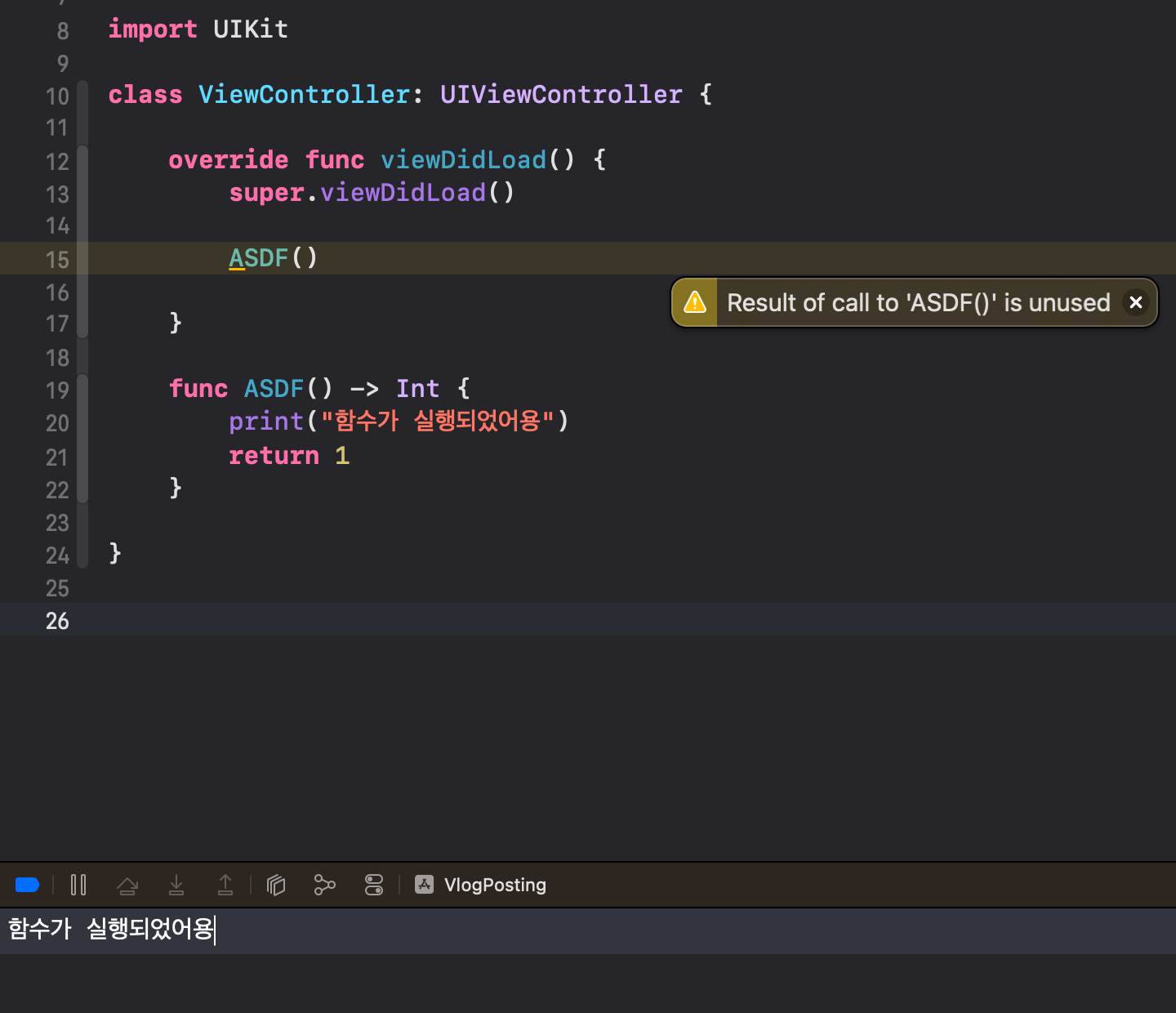
Task: Open the Environment Overrides icon
Action: (374, 885)
